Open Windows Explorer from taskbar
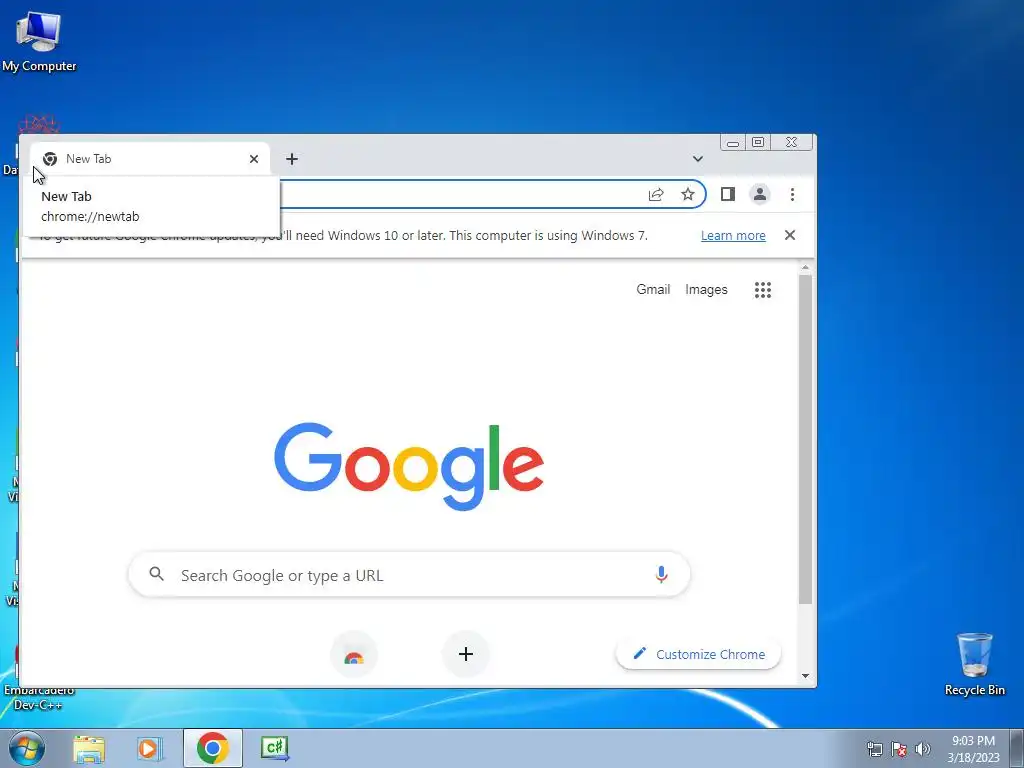 coord(89,748)
